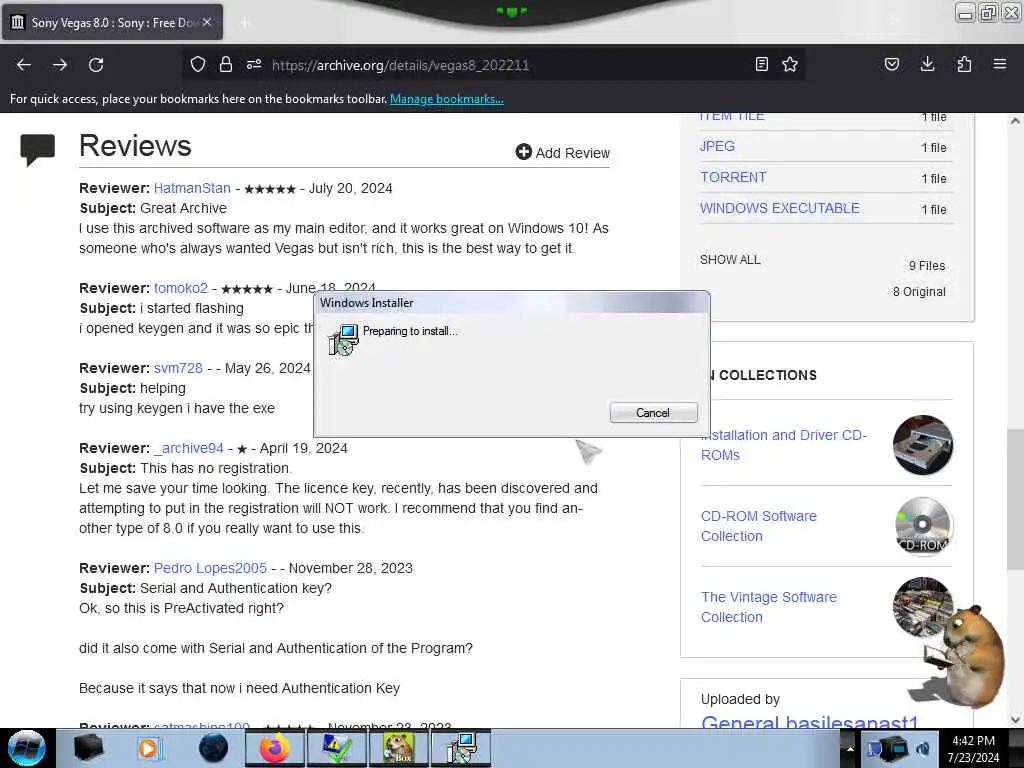Reload the archive.org page

coord(96,65)
